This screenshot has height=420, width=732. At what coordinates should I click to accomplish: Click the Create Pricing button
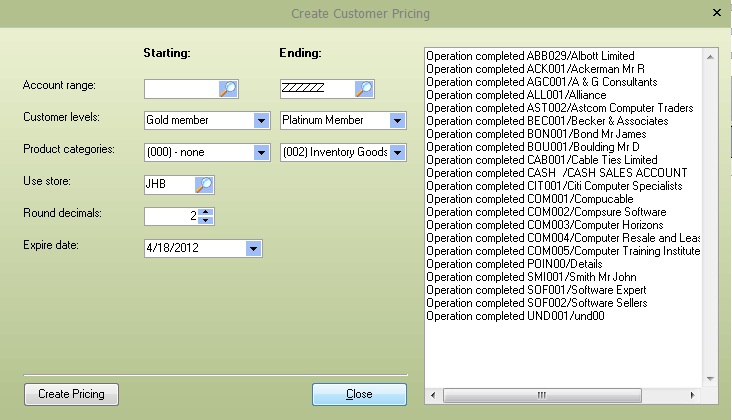point(71,394)
